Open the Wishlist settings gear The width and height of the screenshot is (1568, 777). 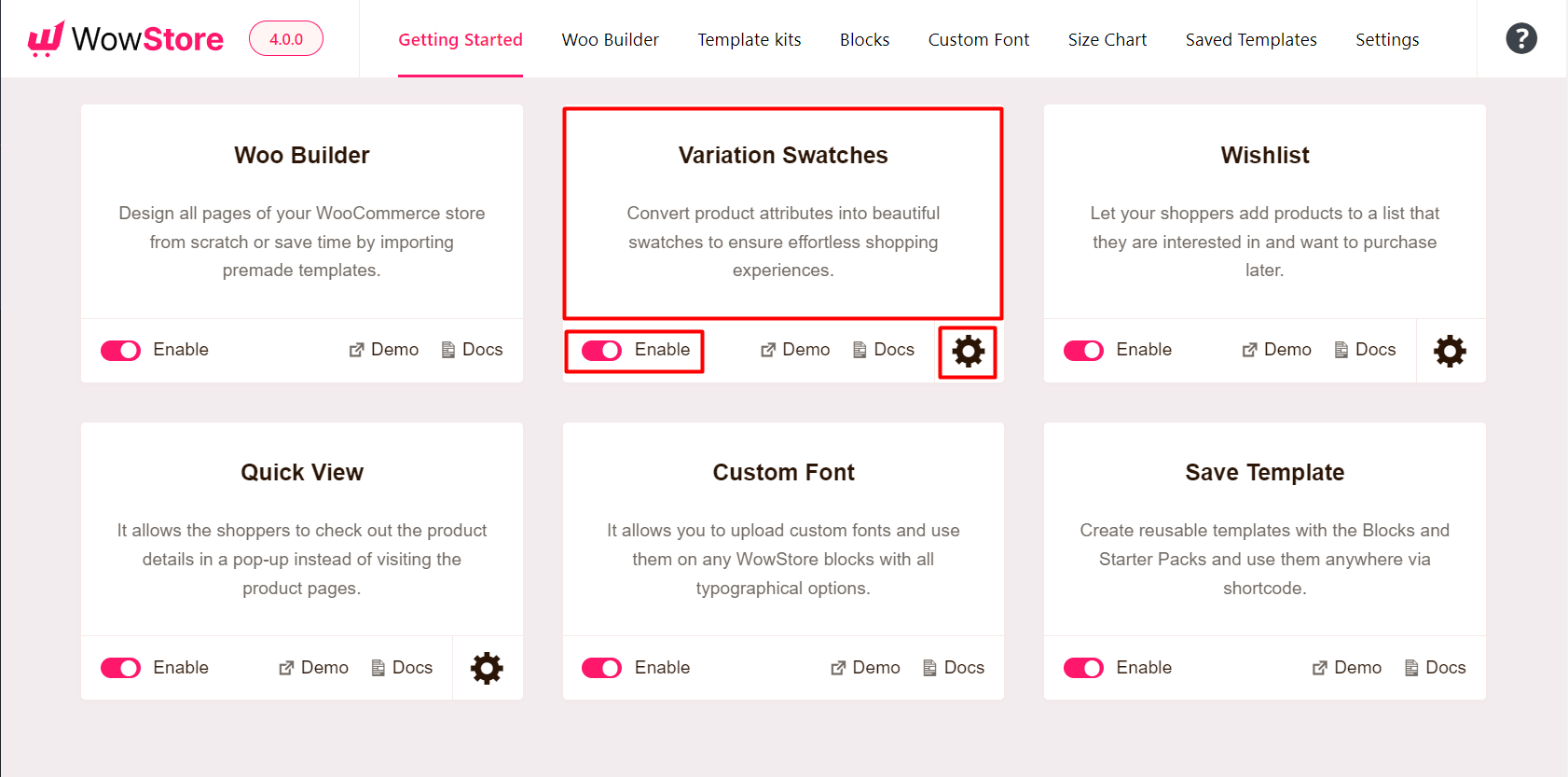click(x=1450, y=351)
